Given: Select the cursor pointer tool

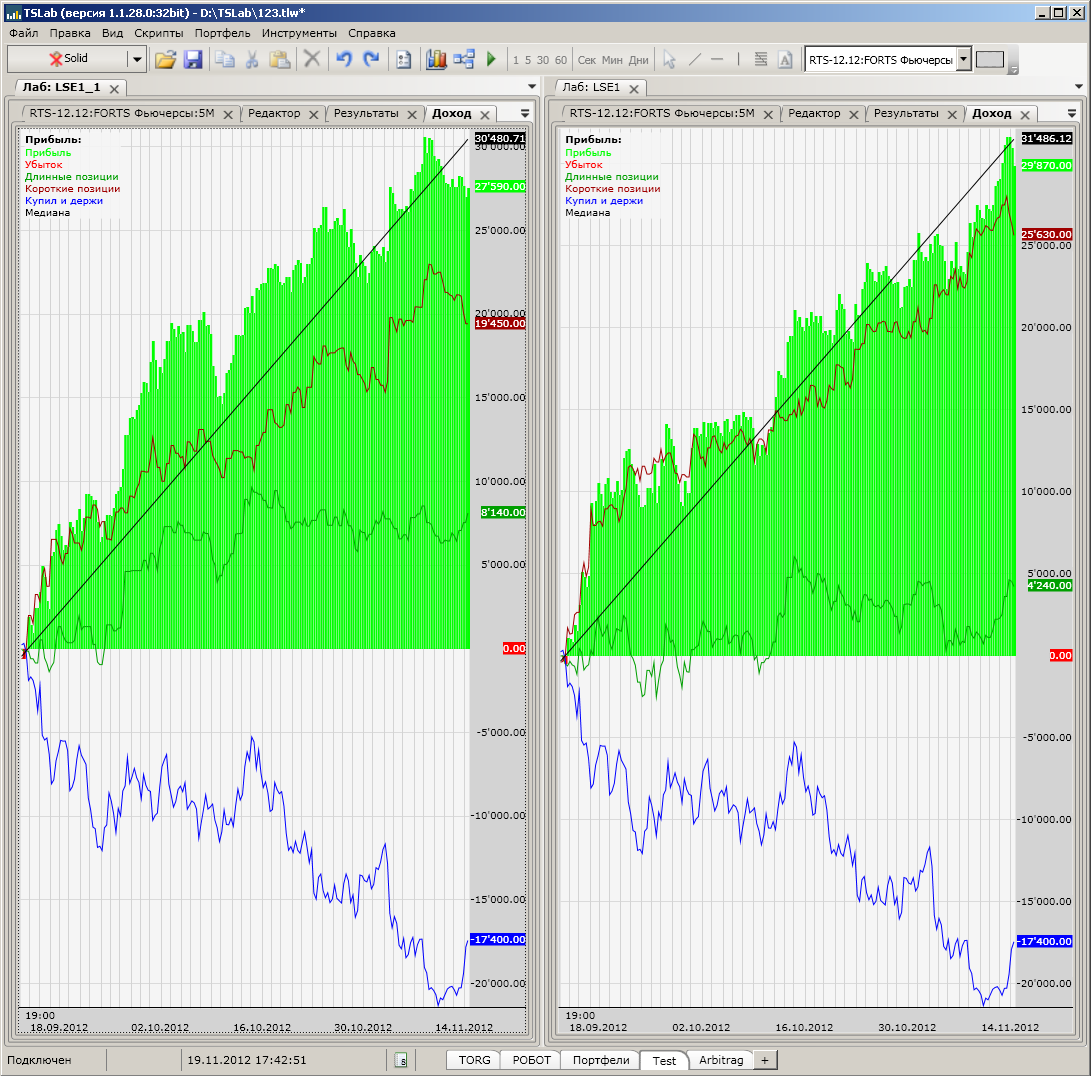Looking at the screenshot, I should (x=669, y=60).
